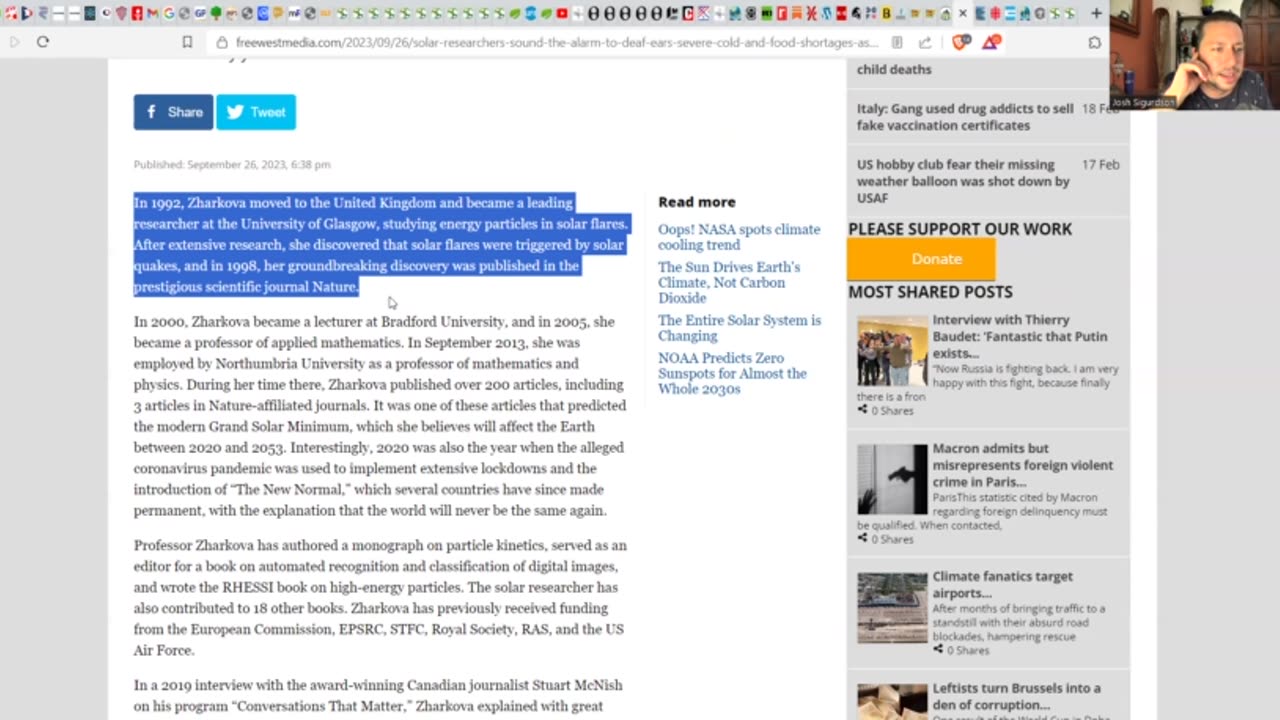Click the Climate fanatics airport thumbnail
This screenshot has width=1280, height=720.
click(x=892, y=607)
